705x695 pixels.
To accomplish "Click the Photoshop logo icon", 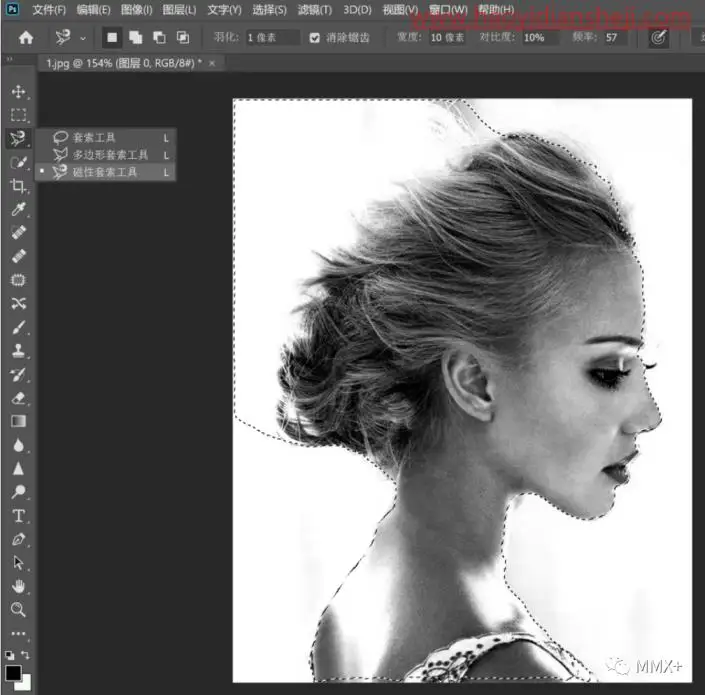I will pyautogui.click(x=12, y=9).
